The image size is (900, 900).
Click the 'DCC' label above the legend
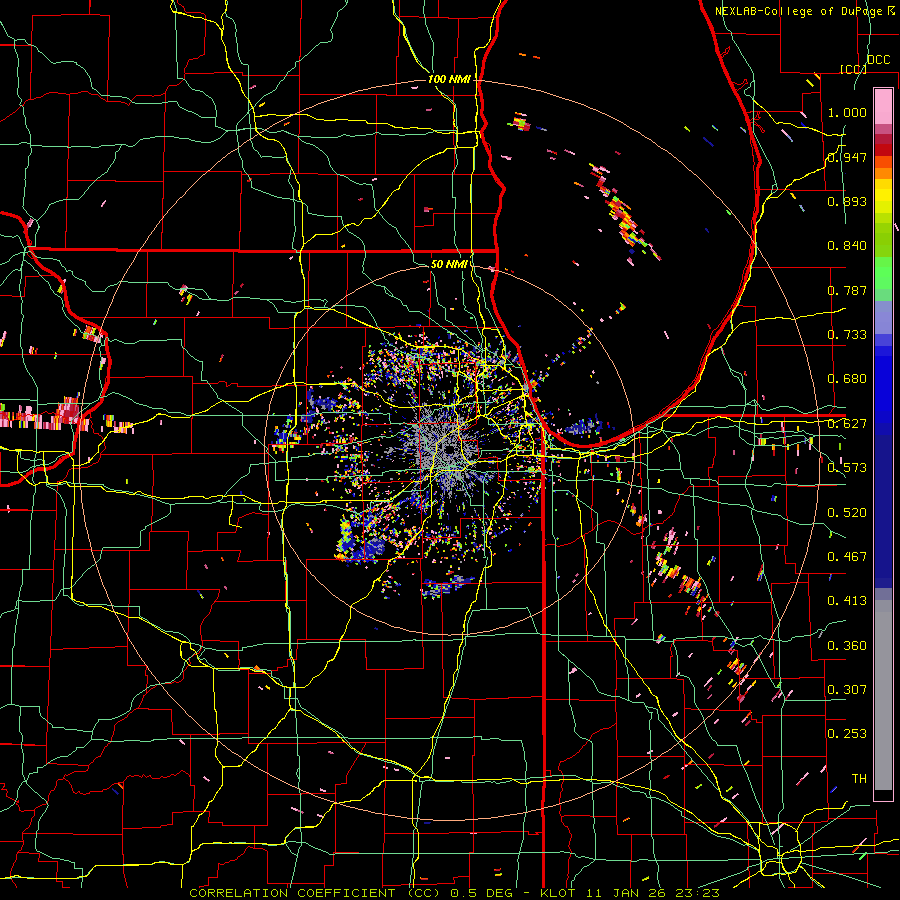879,60
